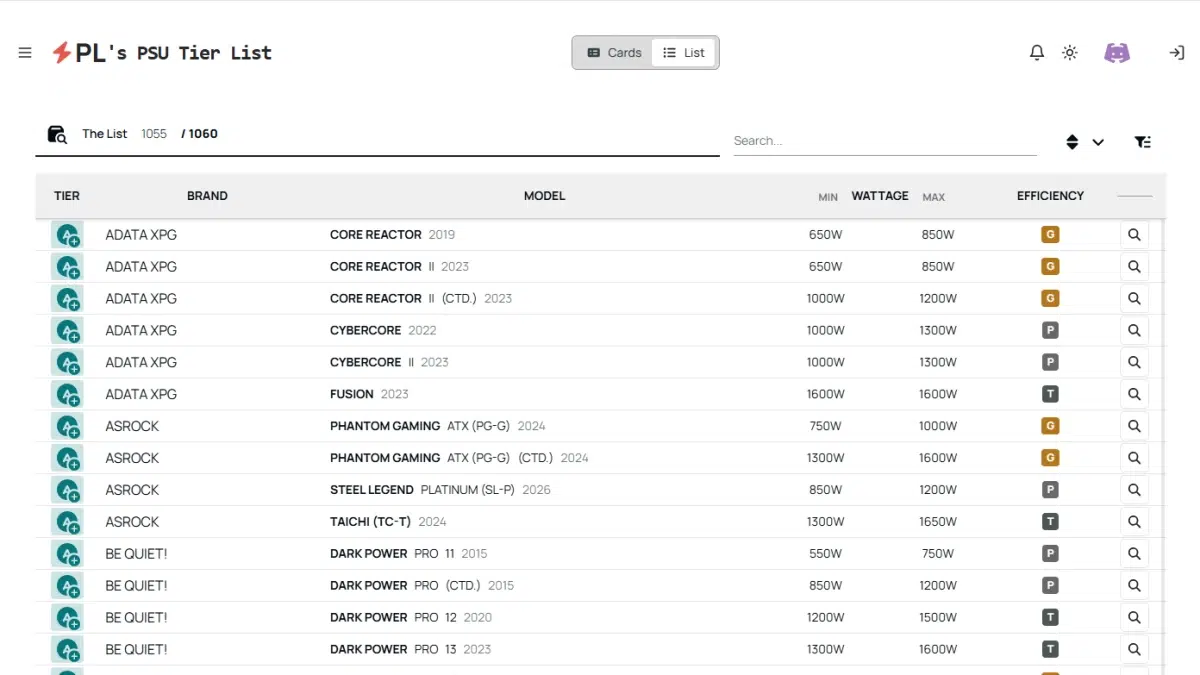Open details for Cybercore 2022

[x=1134, y=331]
